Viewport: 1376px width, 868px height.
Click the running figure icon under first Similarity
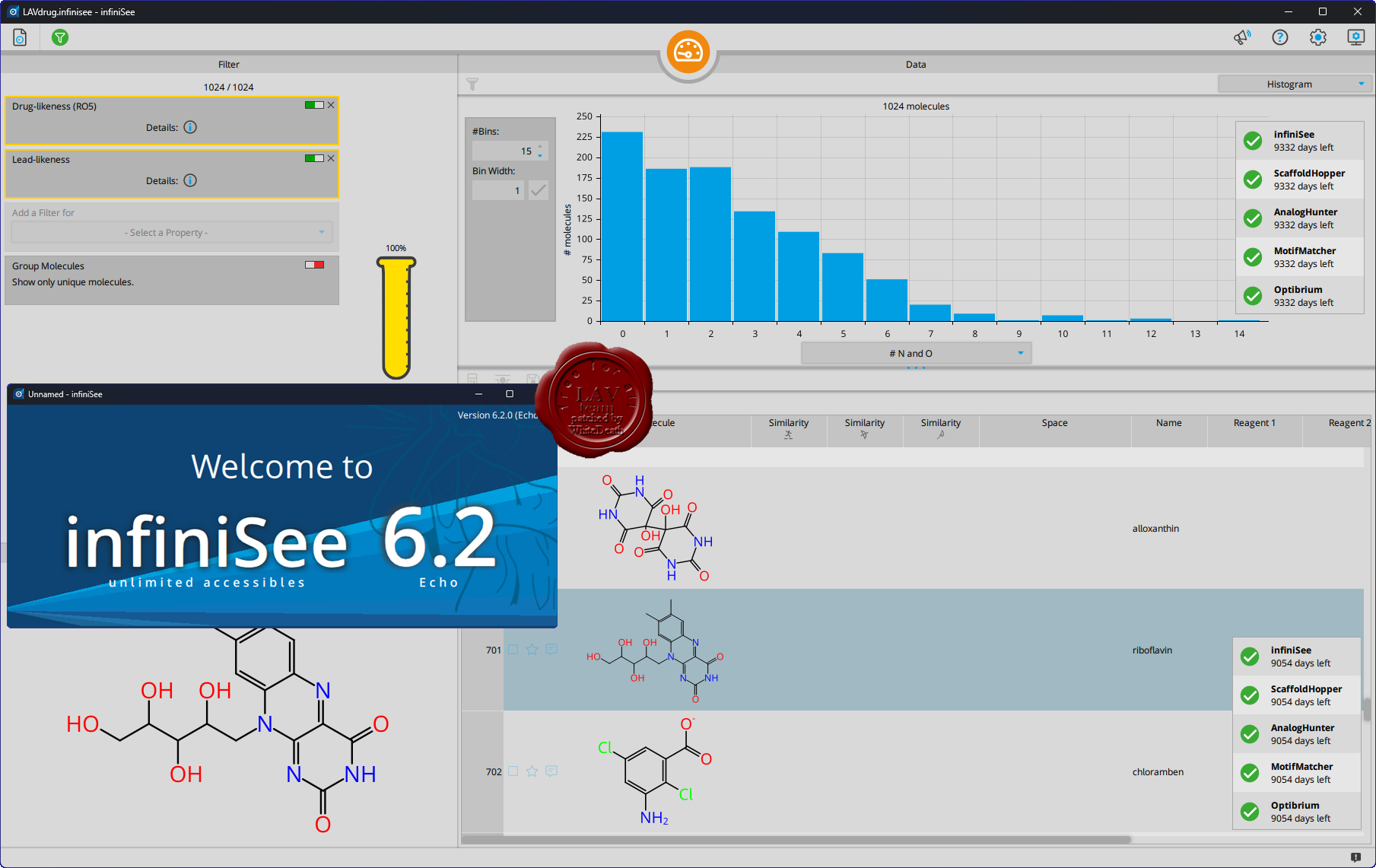click(789, 435)
